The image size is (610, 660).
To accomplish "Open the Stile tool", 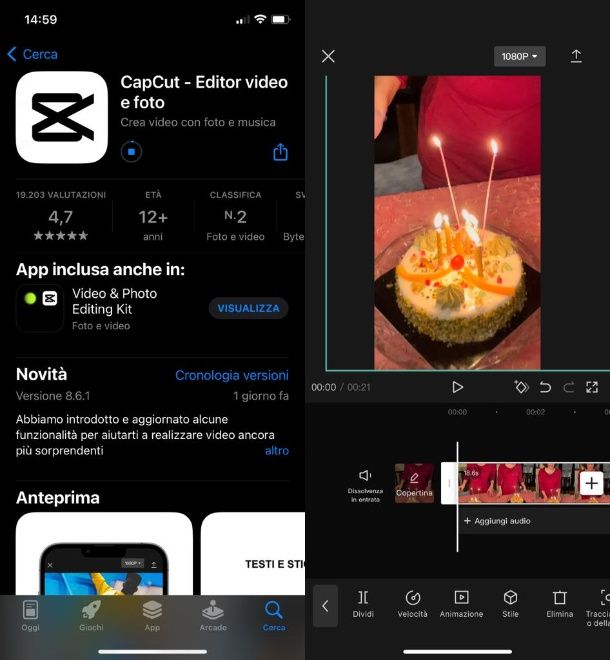I will [x=510, y=604].
